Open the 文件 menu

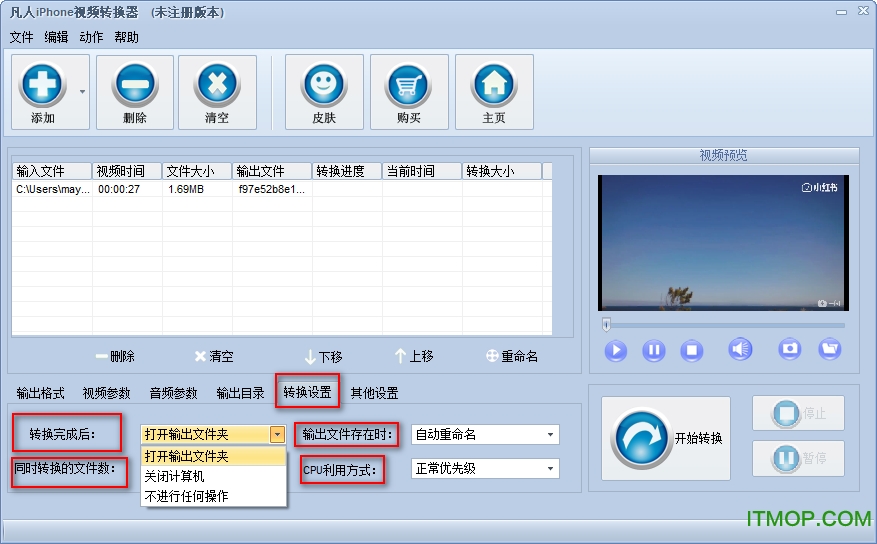tap(21, 37)
